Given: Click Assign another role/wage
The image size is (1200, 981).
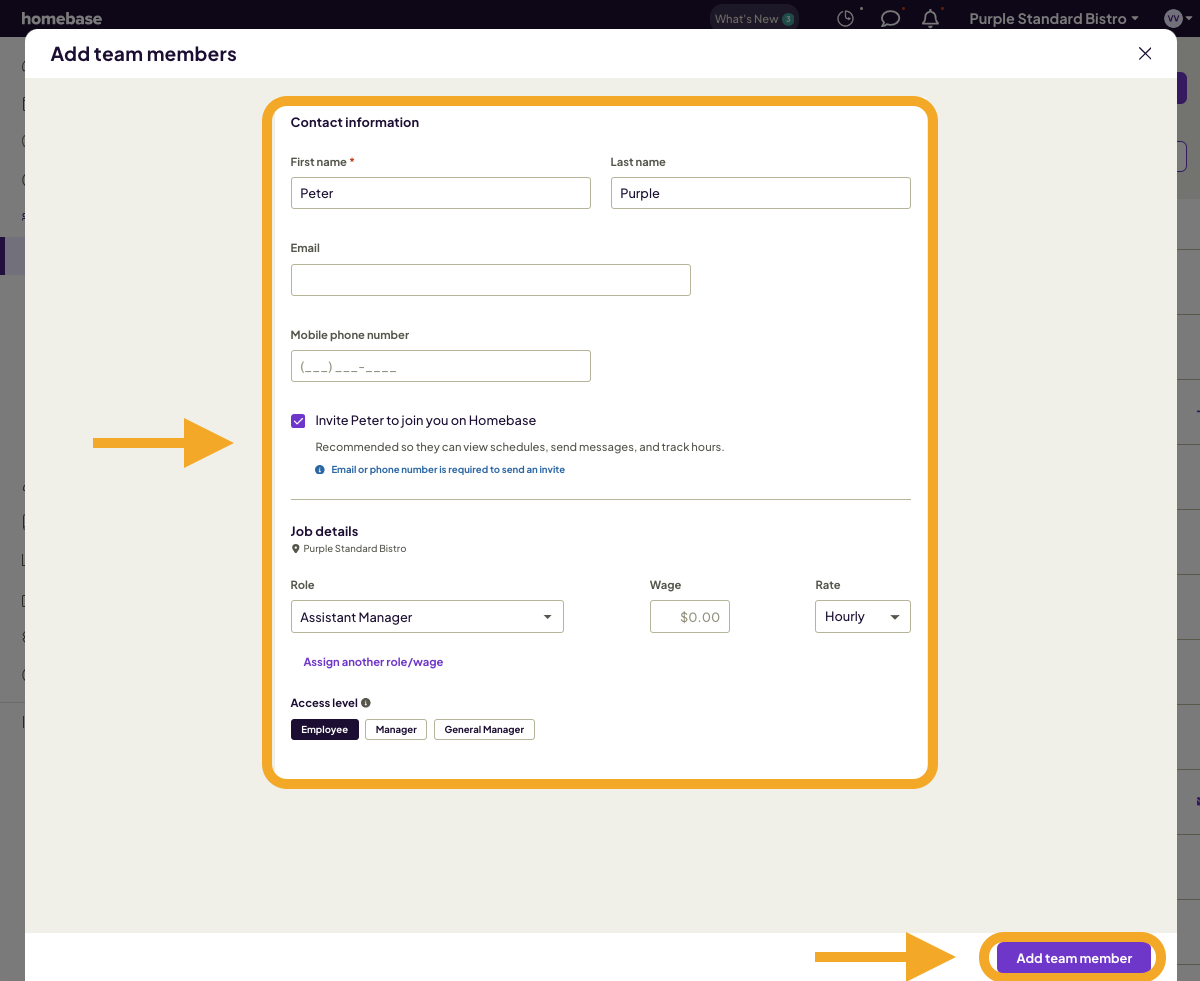Looking at the screenshot, I should [x=373, y=661].
